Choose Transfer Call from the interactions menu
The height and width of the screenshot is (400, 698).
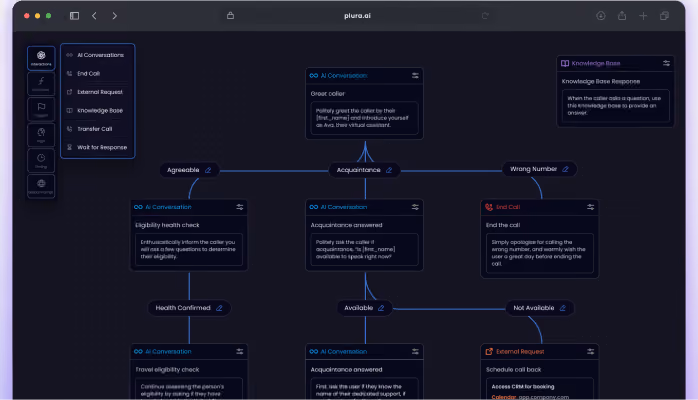pos(97,129)
